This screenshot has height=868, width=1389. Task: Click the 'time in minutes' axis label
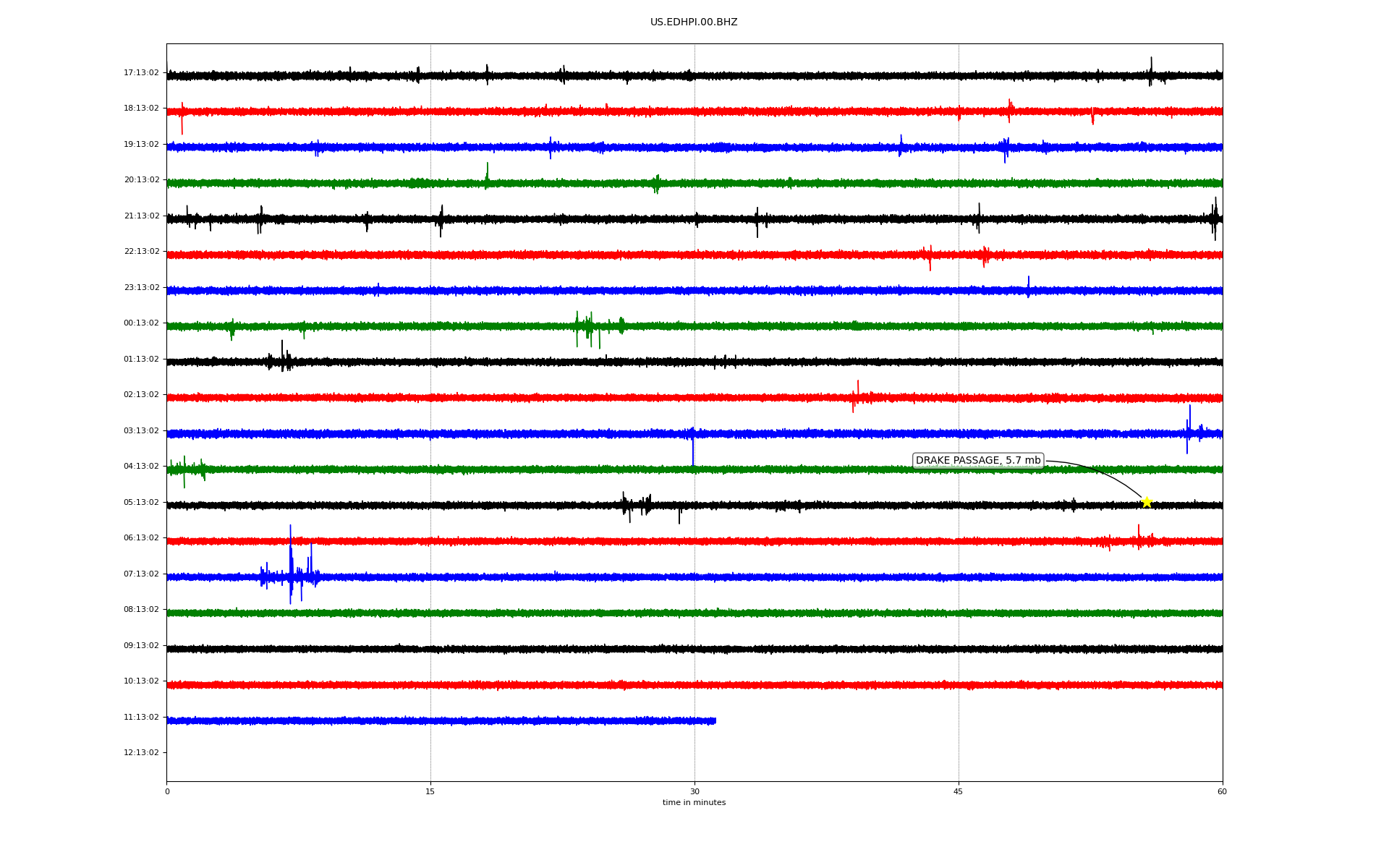(694, 803)
